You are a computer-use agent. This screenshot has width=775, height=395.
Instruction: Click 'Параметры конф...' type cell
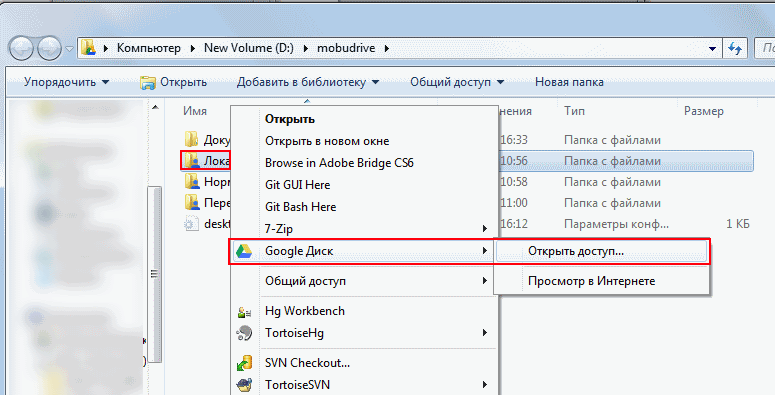click(x=616, y=224)
